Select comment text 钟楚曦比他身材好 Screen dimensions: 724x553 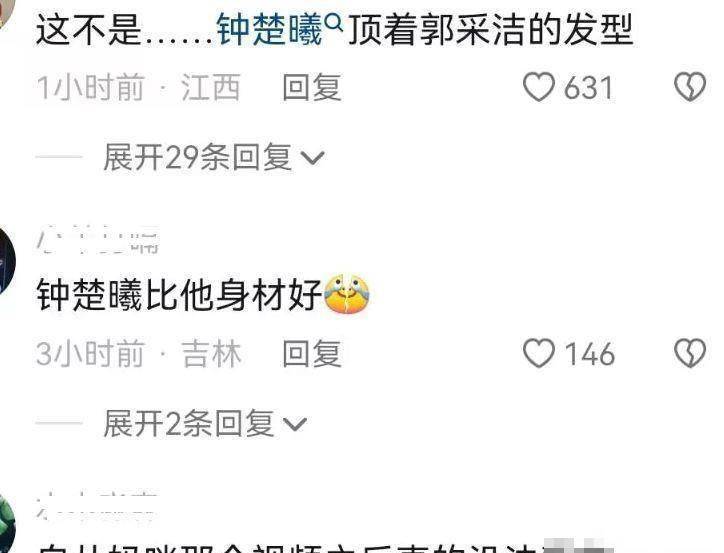[179, 295]
